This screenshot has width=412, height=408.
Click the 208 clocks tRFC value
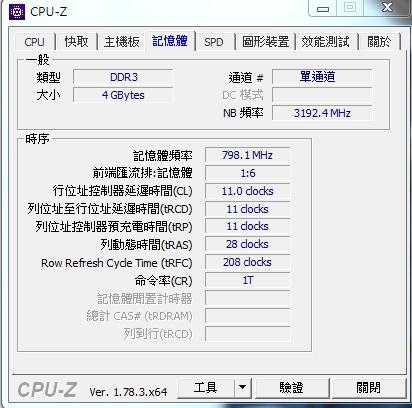coord(248,262)
